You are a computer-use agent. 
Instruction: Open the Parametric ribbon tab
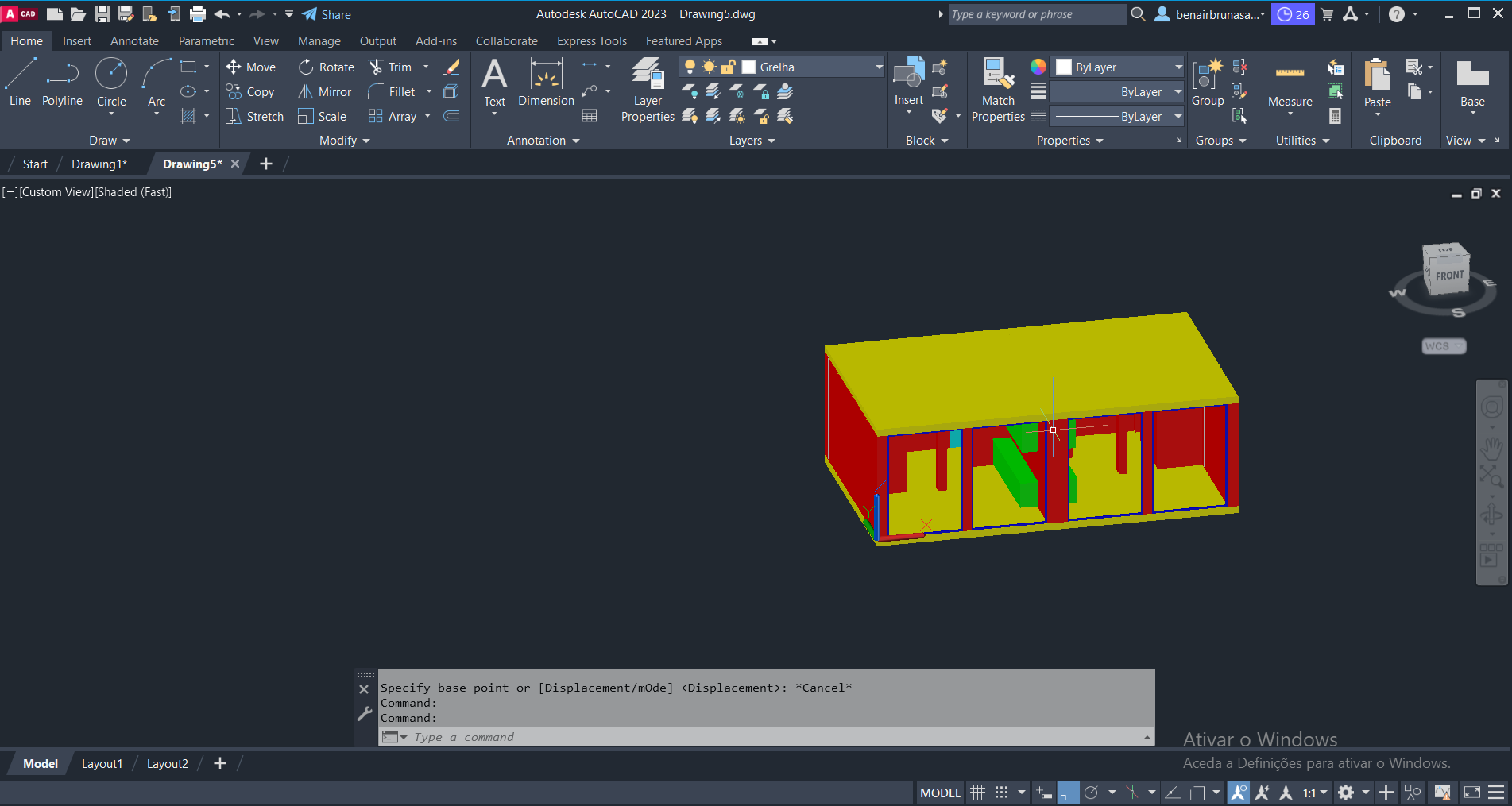207,41
